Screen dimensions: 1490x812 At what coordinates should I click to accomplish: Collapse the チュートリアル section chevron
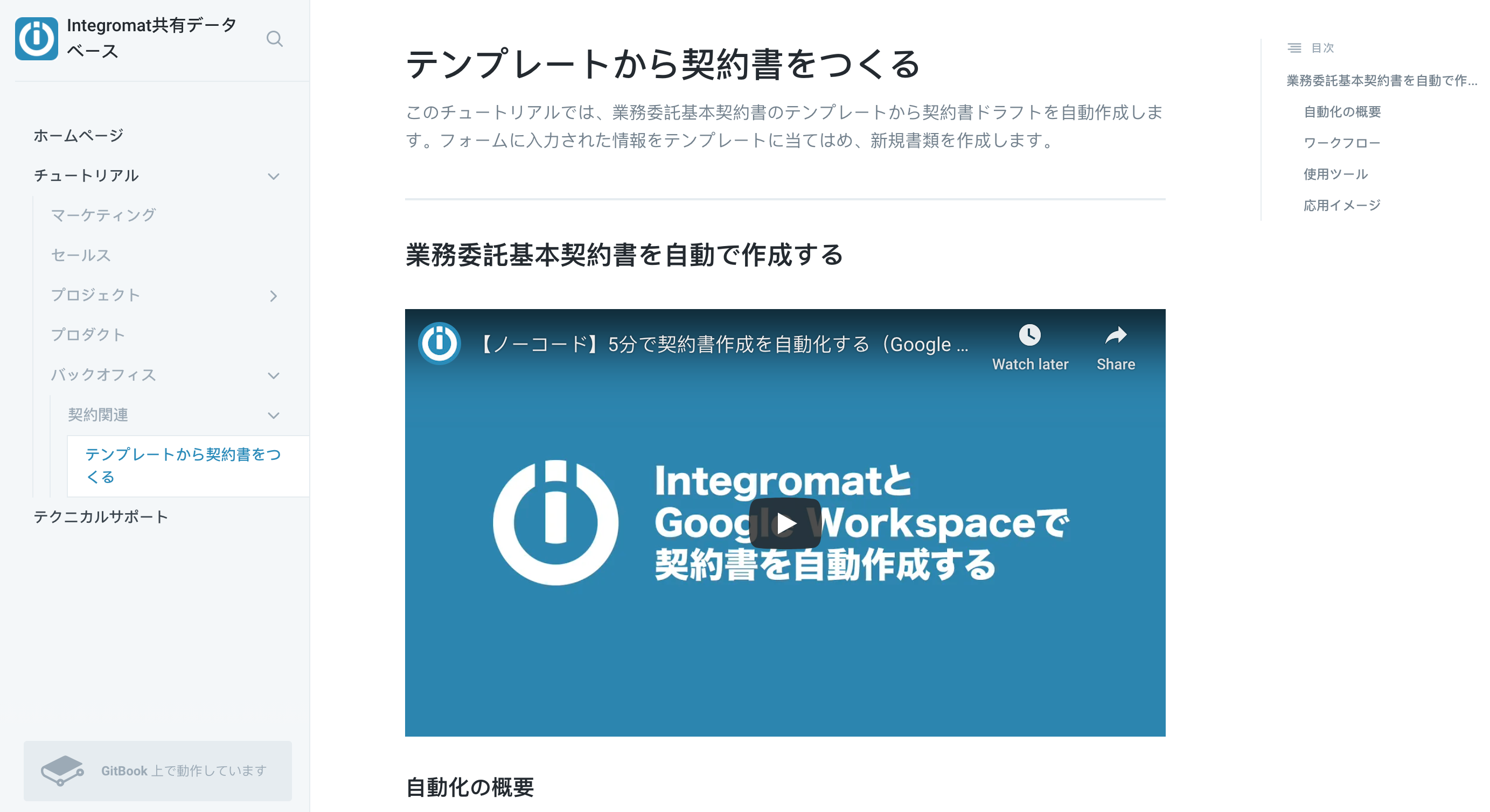click(274, 177)
